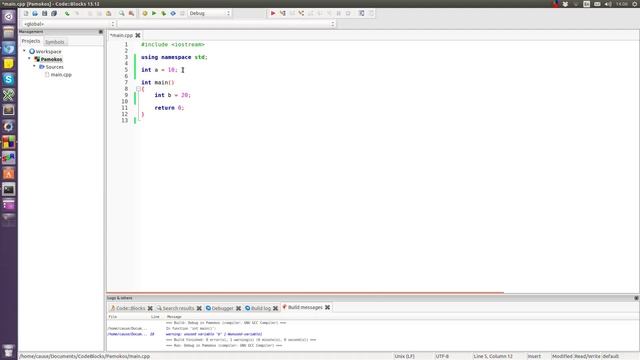Open the Debugging windows icon
The image size is (640, 360).
click(362, 13)
